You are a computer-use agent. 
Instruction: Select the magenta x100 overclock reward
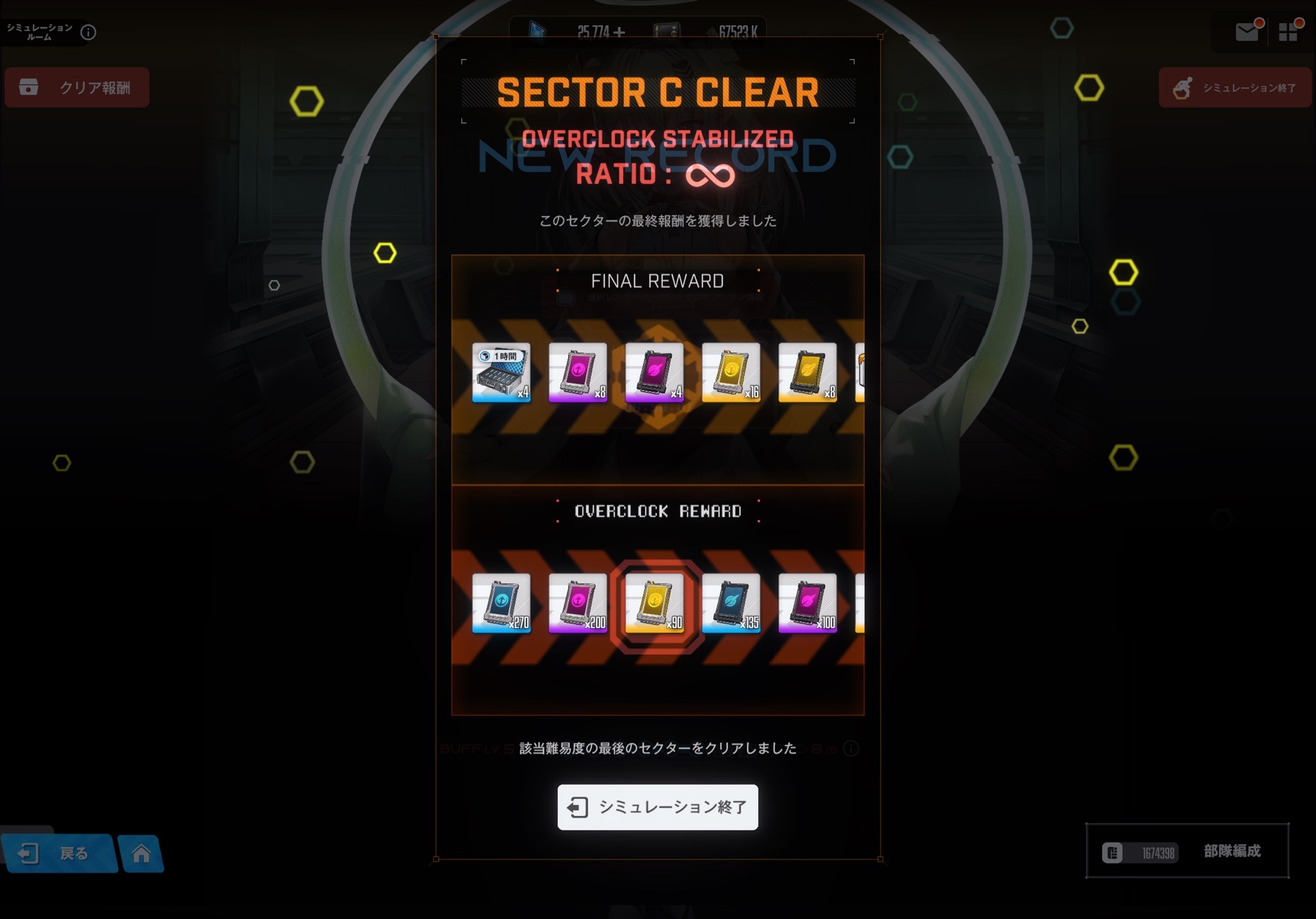(808, 603)
